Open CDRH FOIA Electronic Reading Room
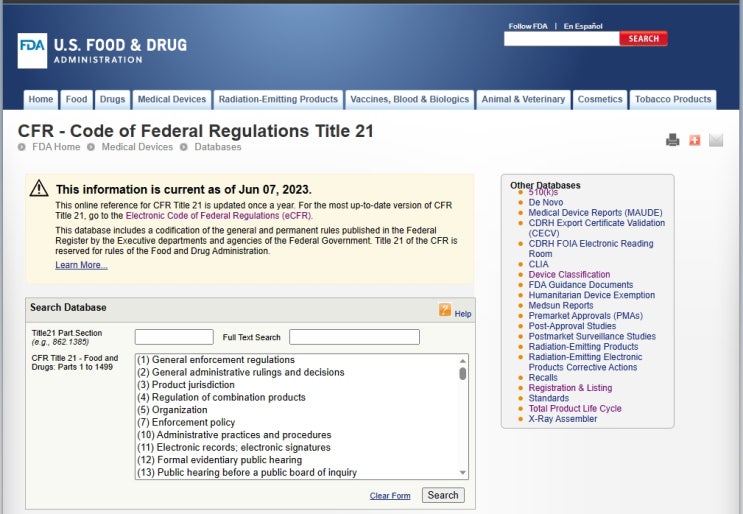This screenshot has height=514, width=743. tap(591, 249)
